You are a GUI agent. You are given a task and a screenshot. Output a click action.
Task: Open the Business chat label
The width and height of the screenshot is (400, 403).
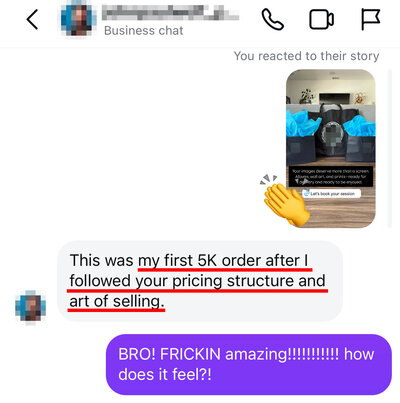tap(144, 31)
